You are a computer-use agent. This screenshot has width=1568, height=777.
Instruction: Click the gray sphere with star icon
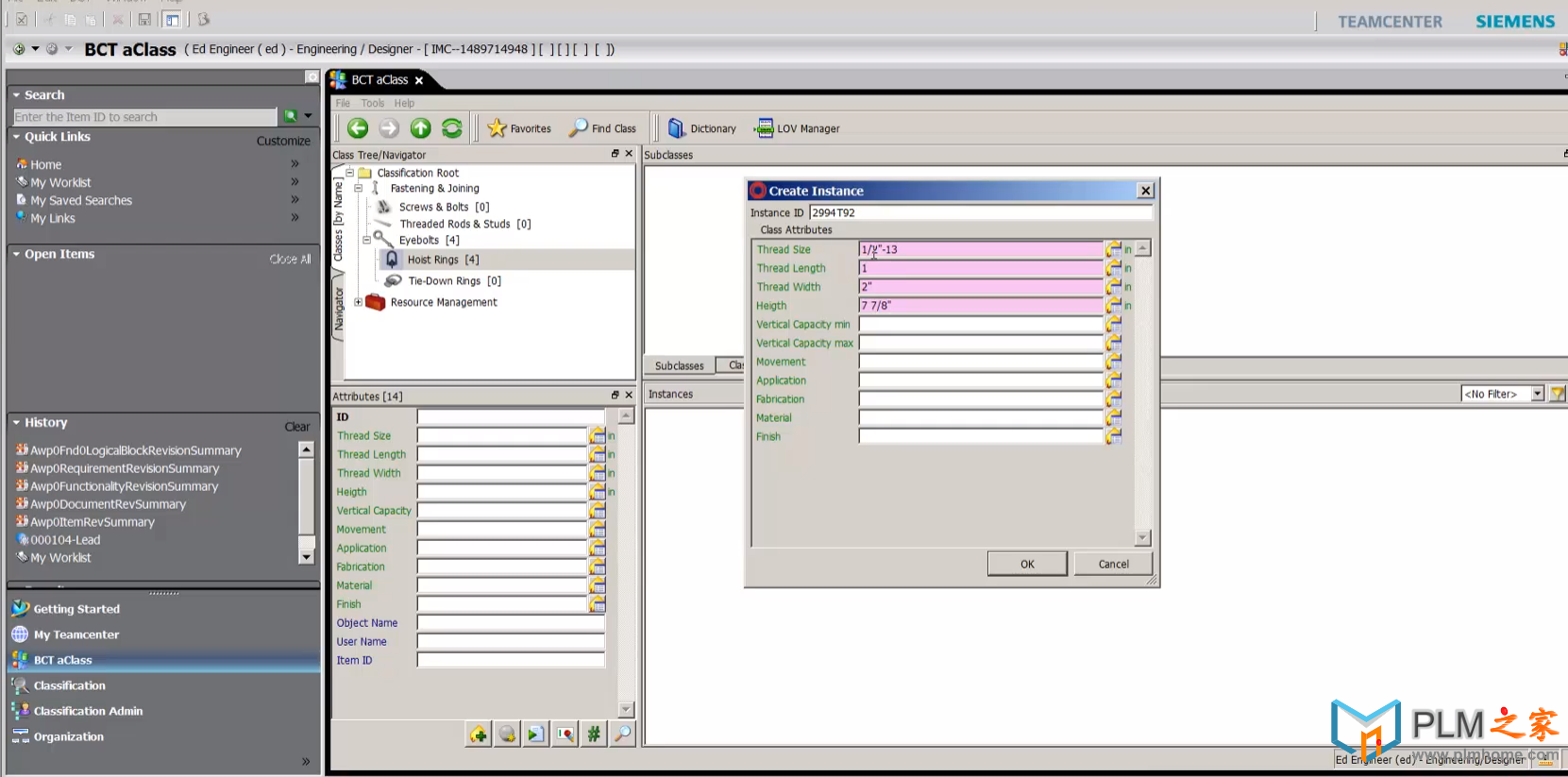pos(508,734)
